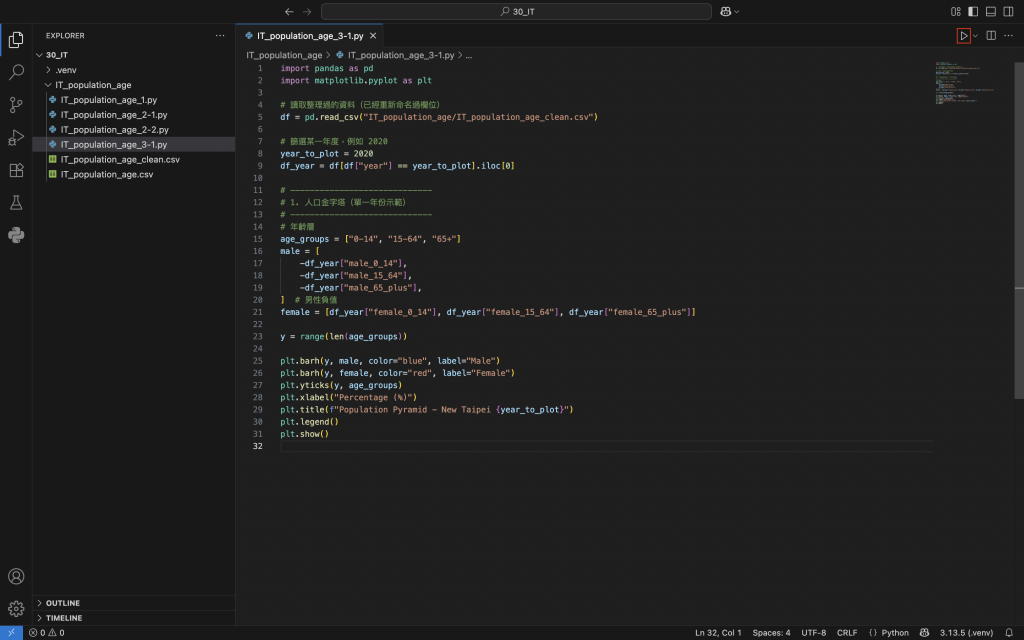Open the Python extension panel icon

click(16, 236)
